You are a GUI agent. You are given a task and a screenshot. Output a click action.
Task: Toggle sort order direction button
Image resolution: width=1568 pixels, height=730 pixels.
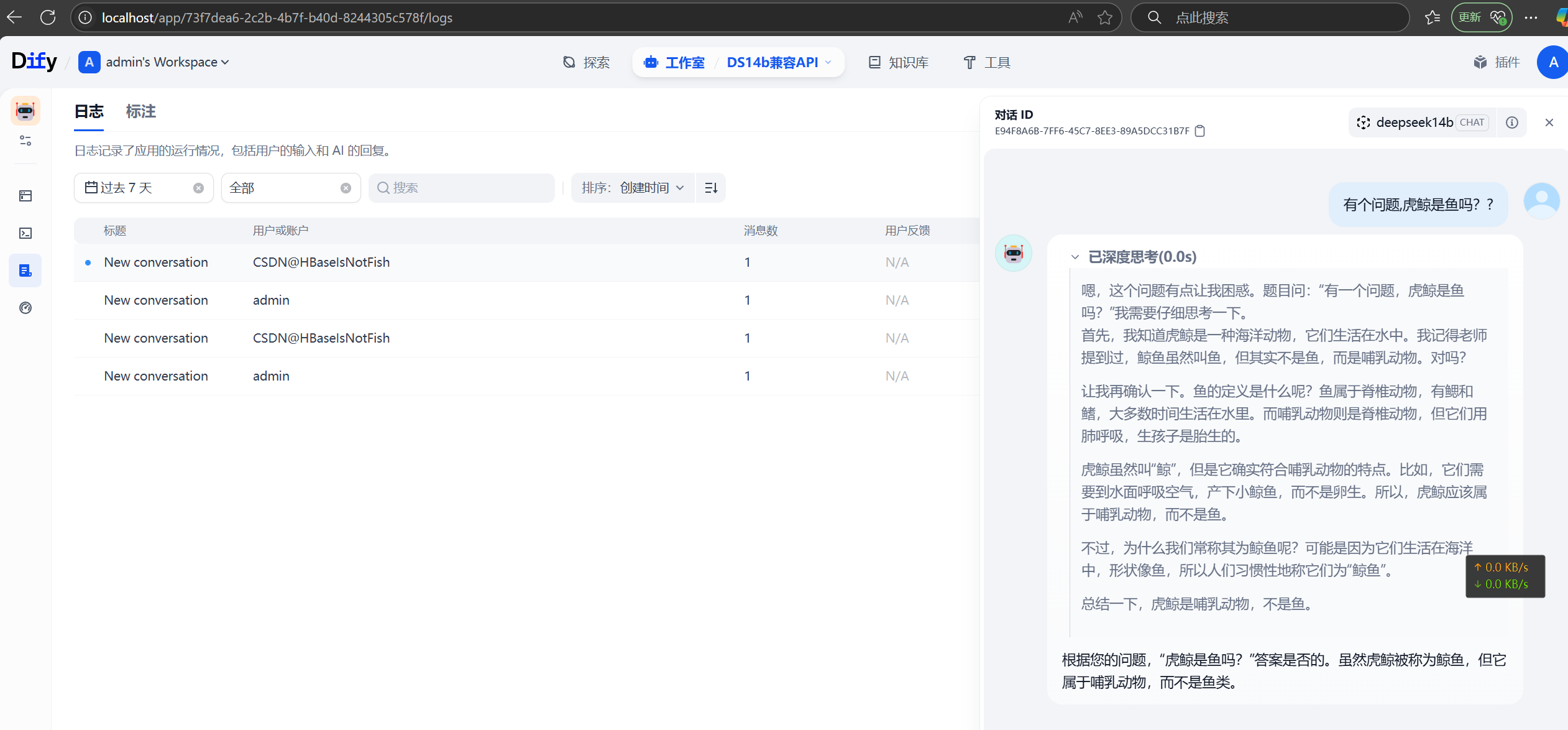(x=711, y=188)
